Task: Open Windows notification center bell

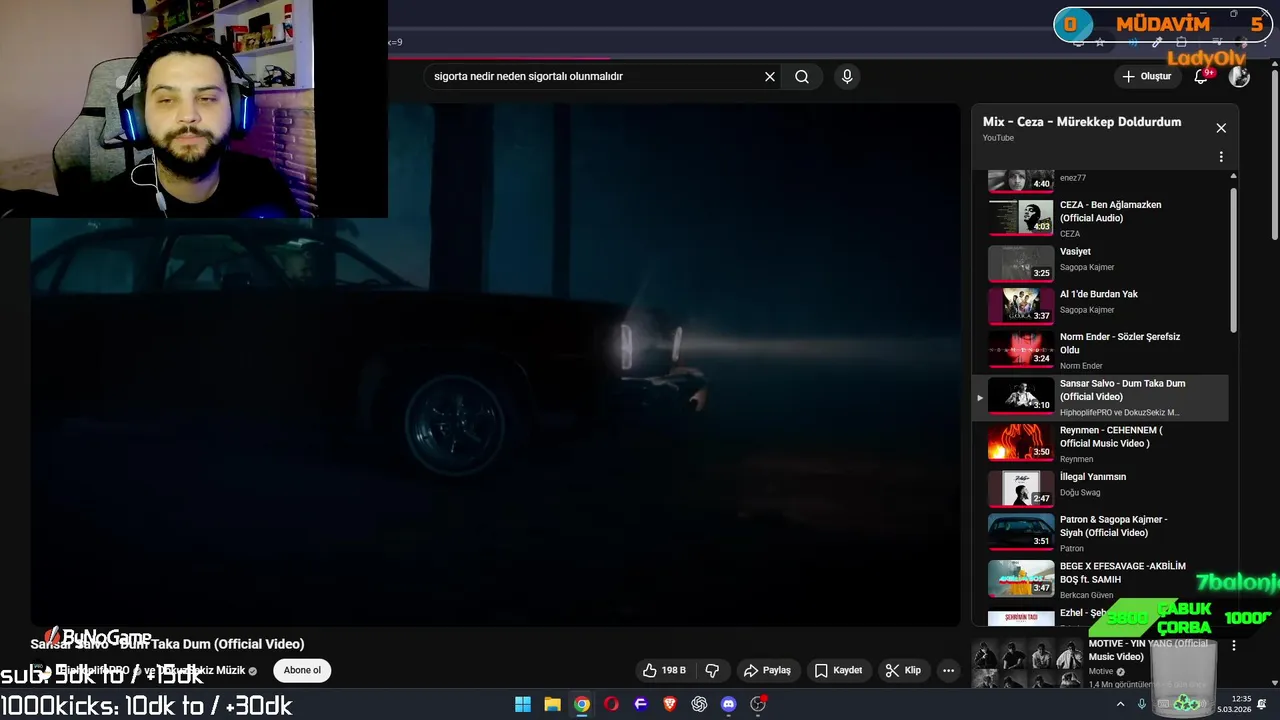Action: coord(1263,704)
